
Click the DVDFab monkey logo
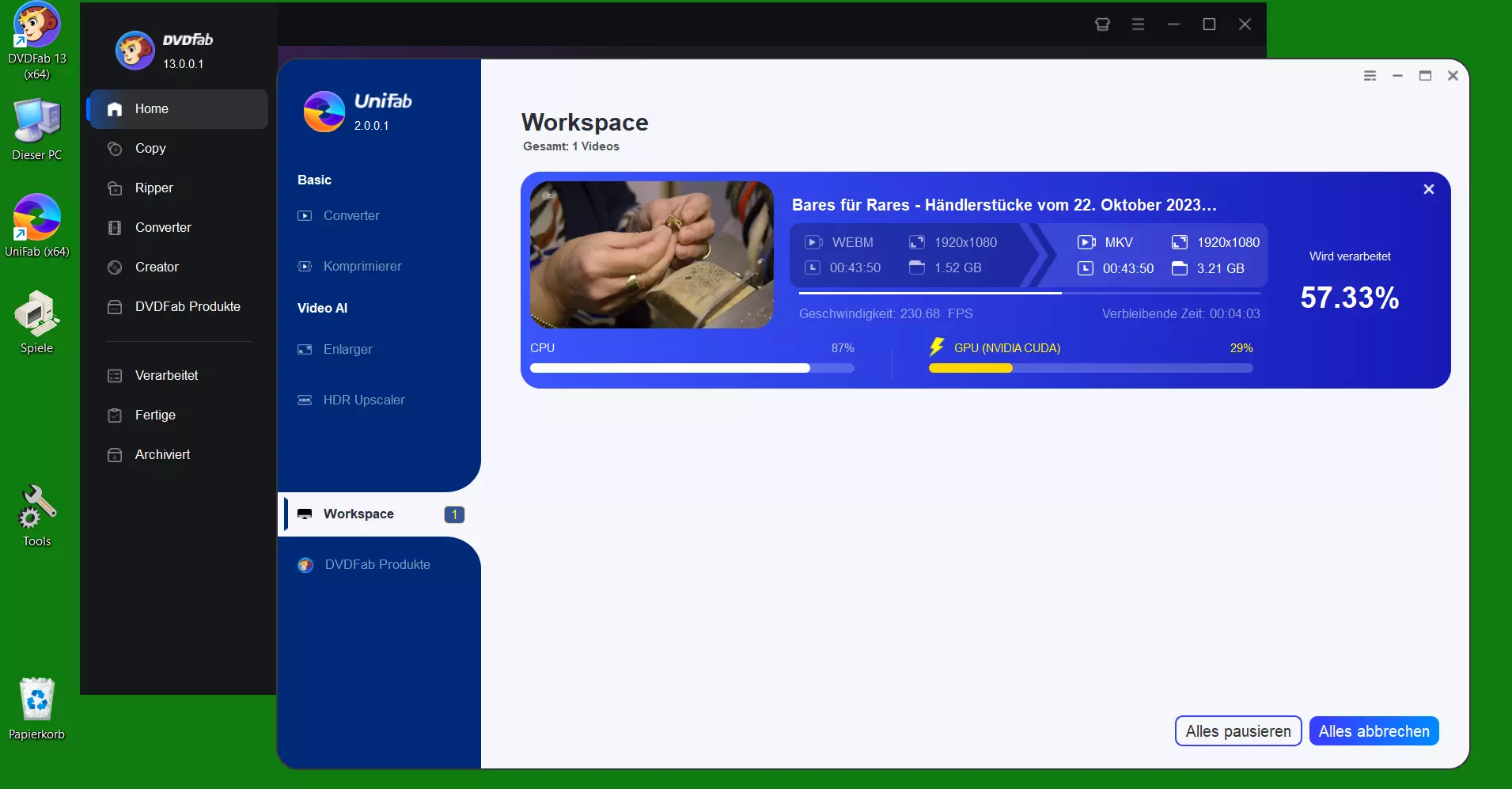coord(135,51)
